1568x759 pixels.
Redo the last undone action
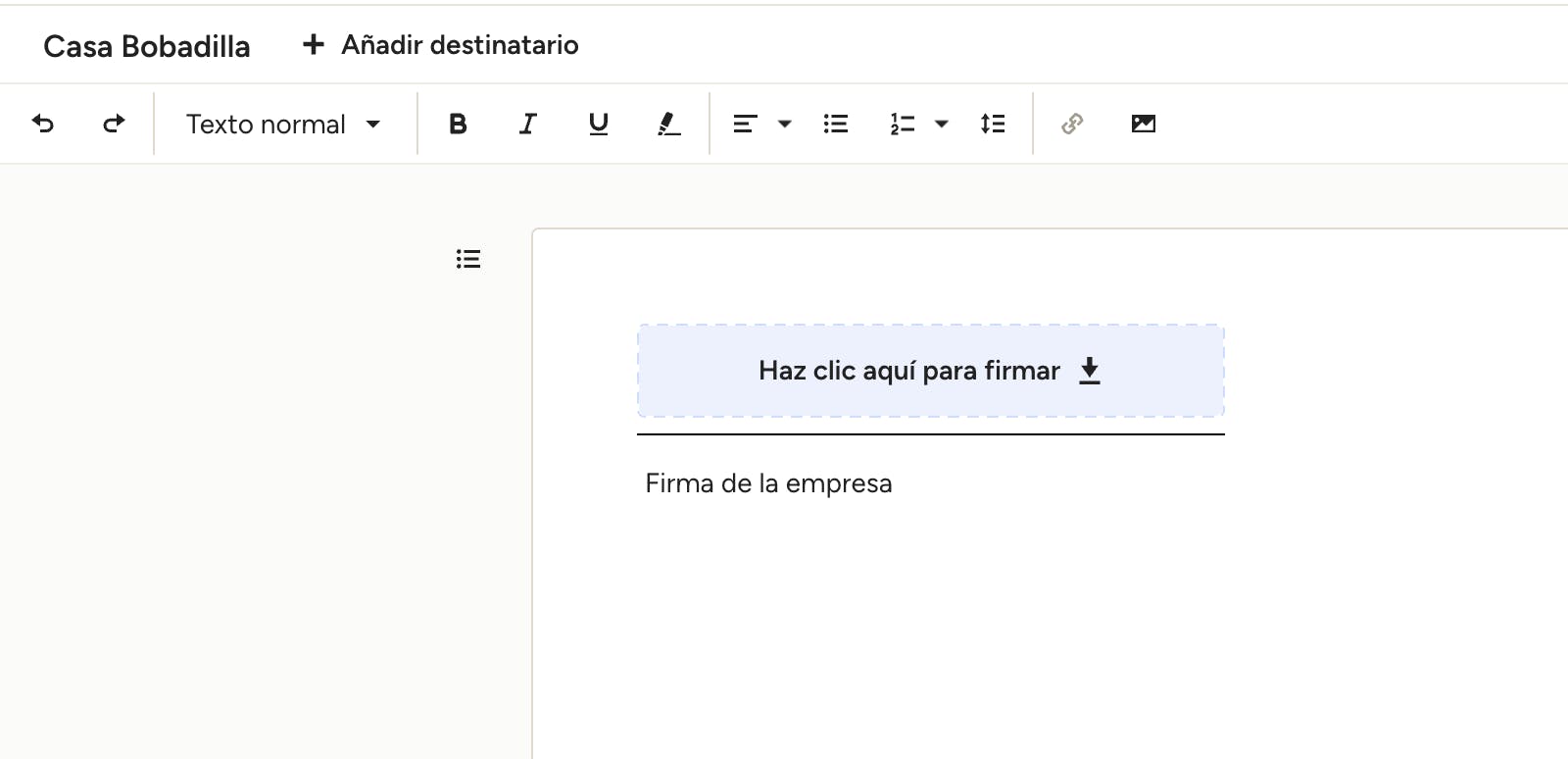pos(114,124)
